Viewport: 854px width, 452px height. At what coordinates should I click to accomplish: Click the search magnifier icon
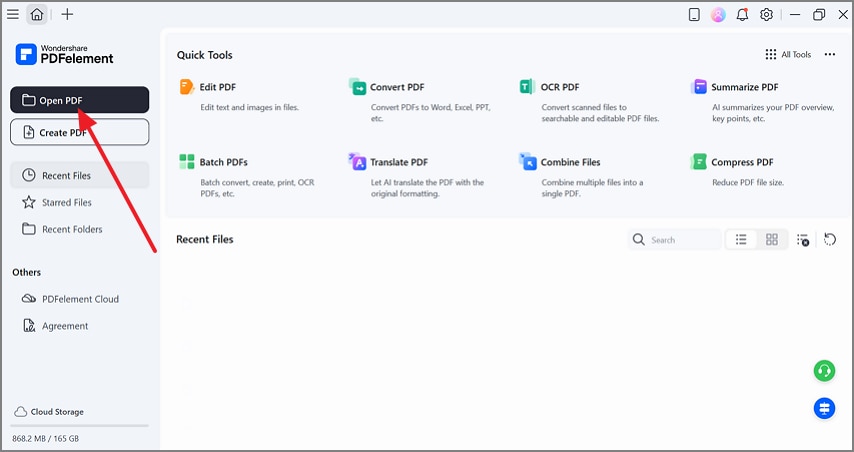click(x=638, y=240)
